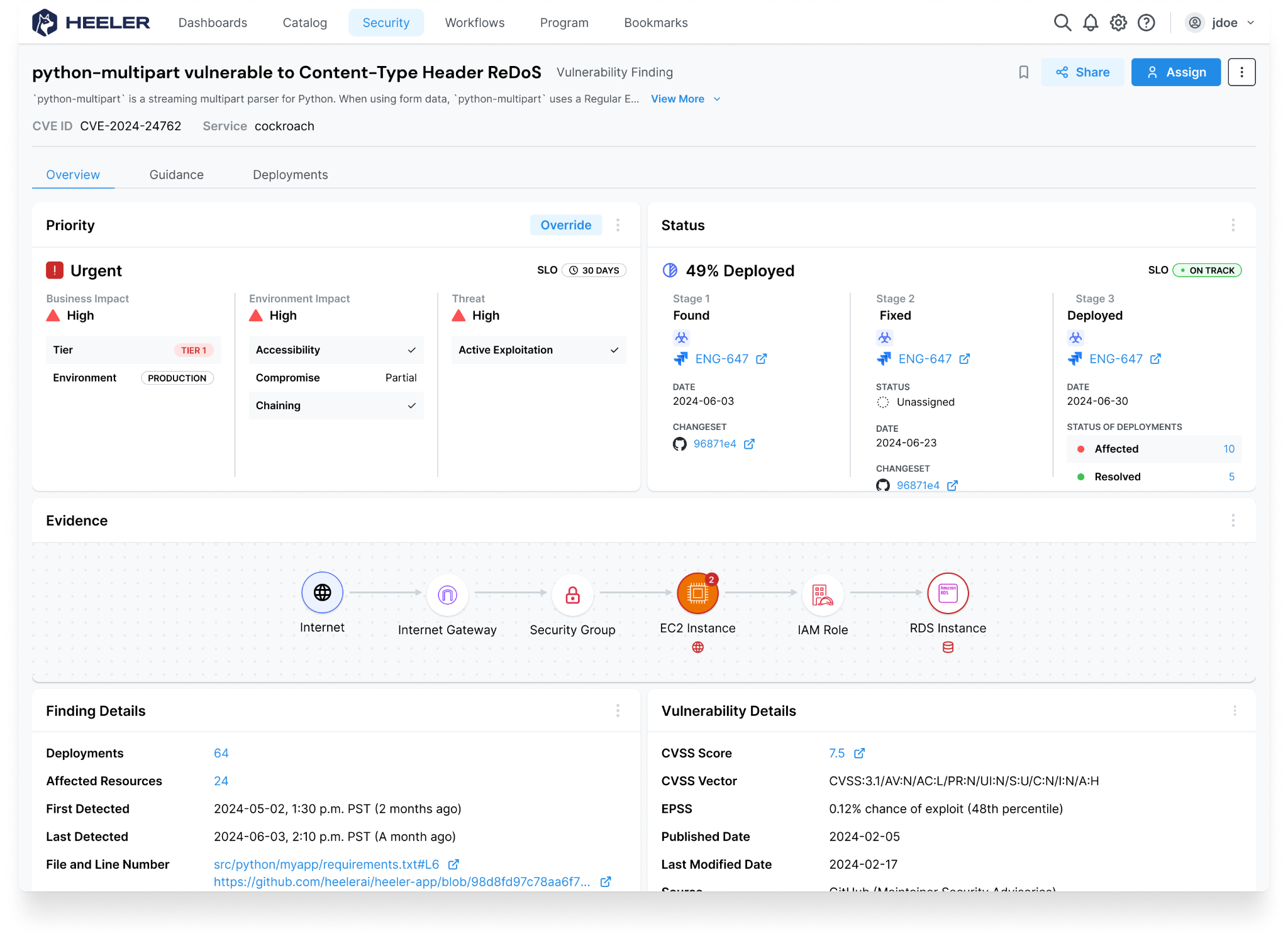
Task: Click the database icon under RDS Instance
Action: click(x=948, y=647)
